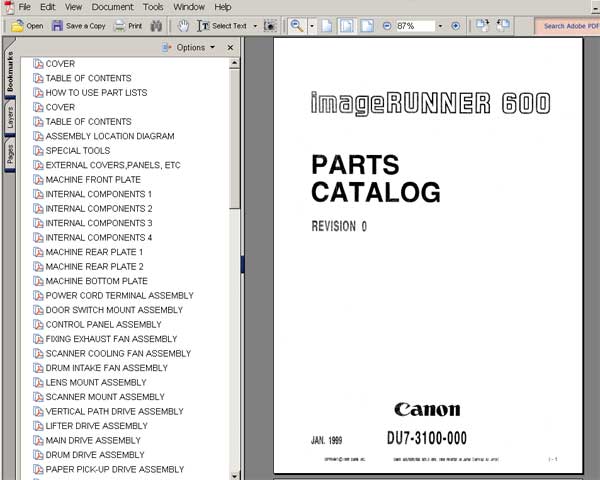Select the Hand tool
600x480 pixels.
(183, 26)
